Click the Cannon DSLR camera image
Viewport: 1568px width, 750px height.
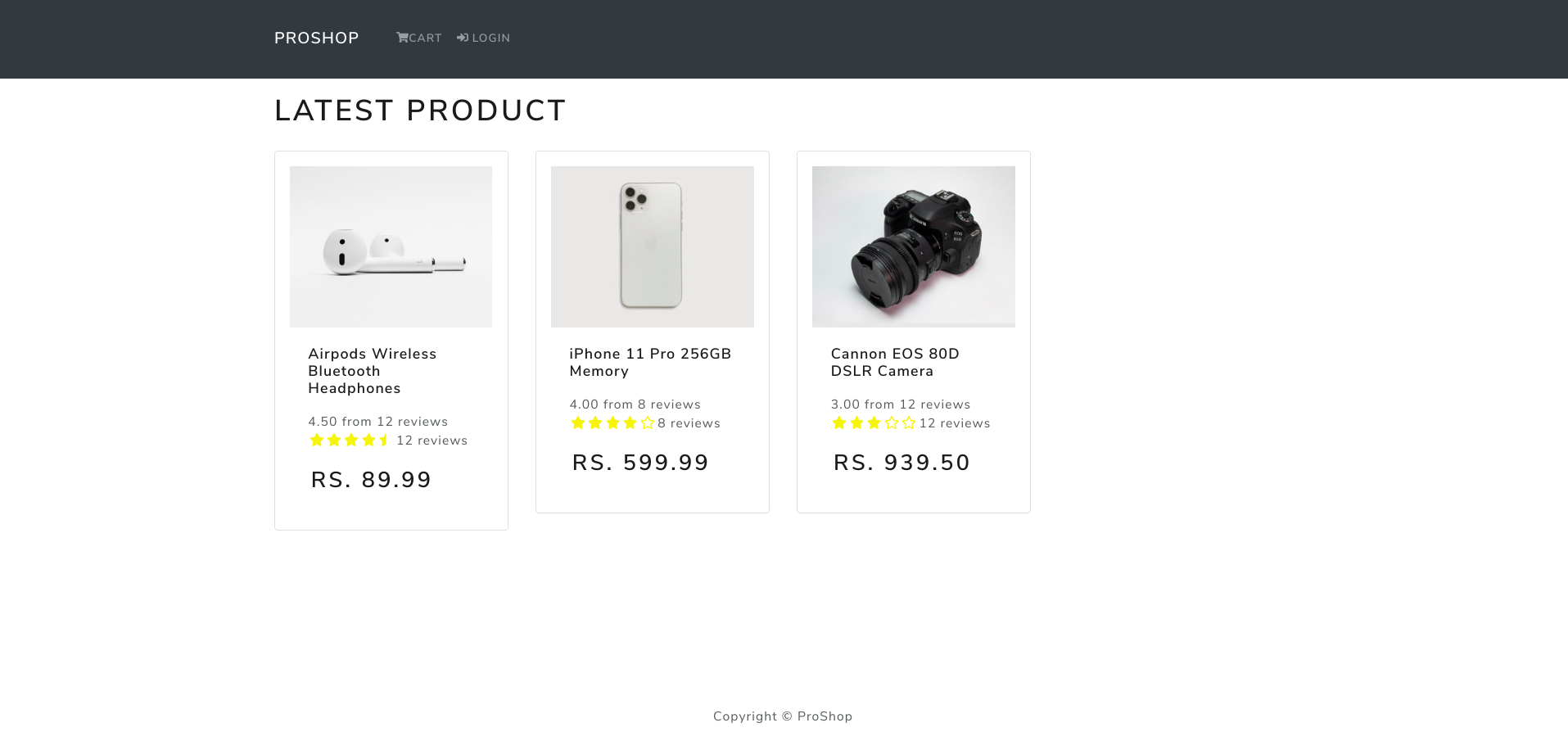913,246
